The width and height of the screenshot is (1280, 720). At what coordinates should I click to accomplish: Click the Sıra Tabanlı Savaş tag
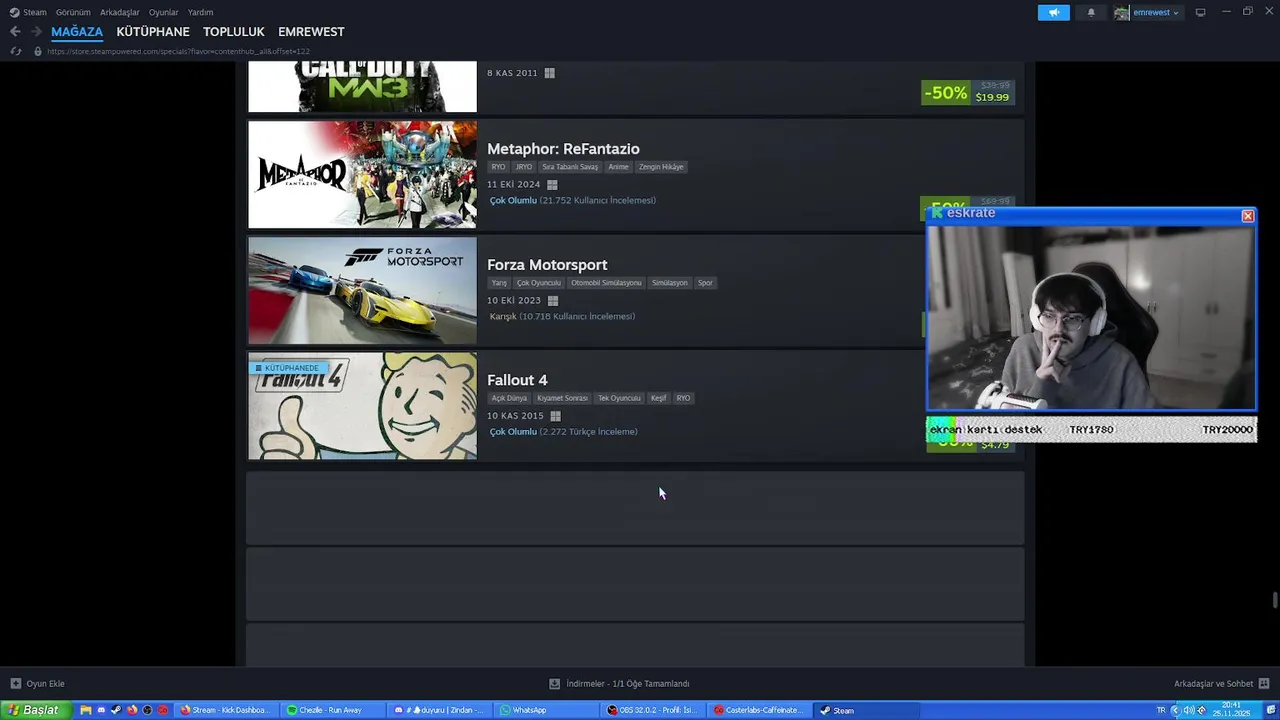click(x=570, y=167)
